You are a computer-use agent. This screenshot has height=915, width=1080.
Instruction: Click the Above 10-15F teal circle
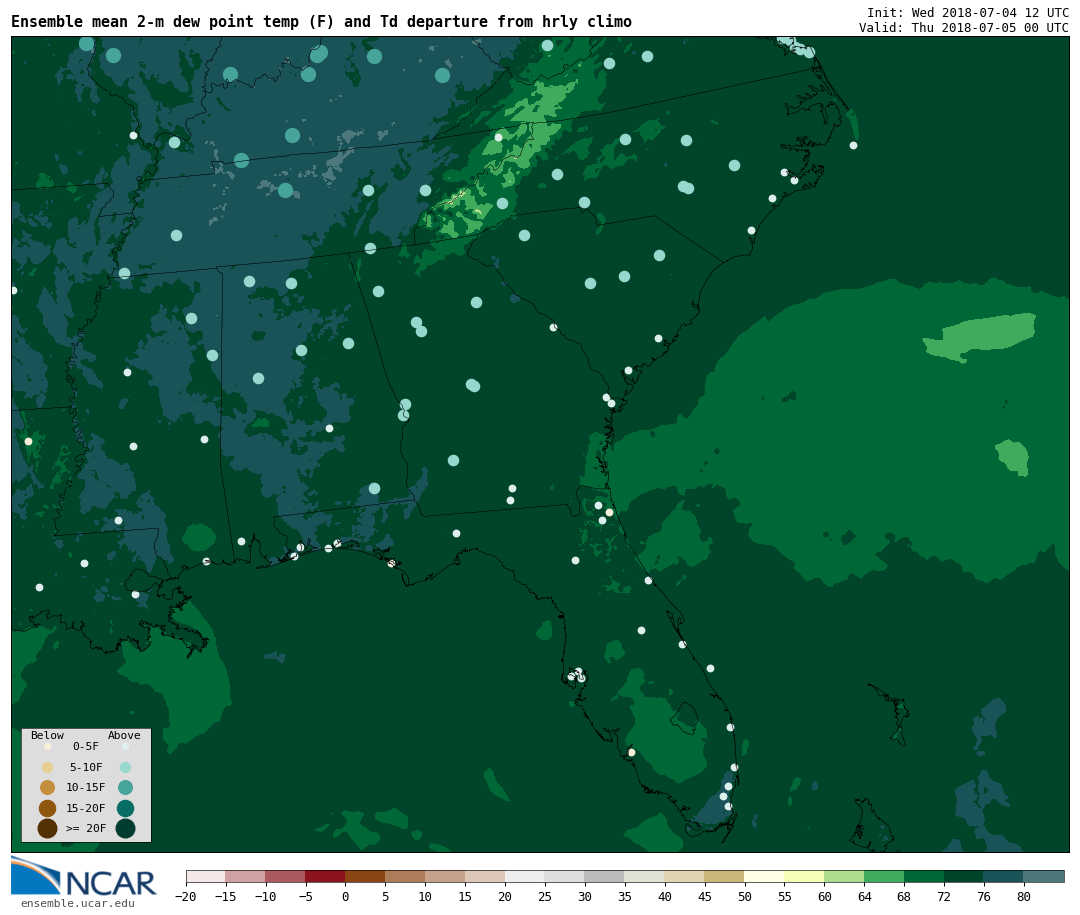tap(125, 788)
